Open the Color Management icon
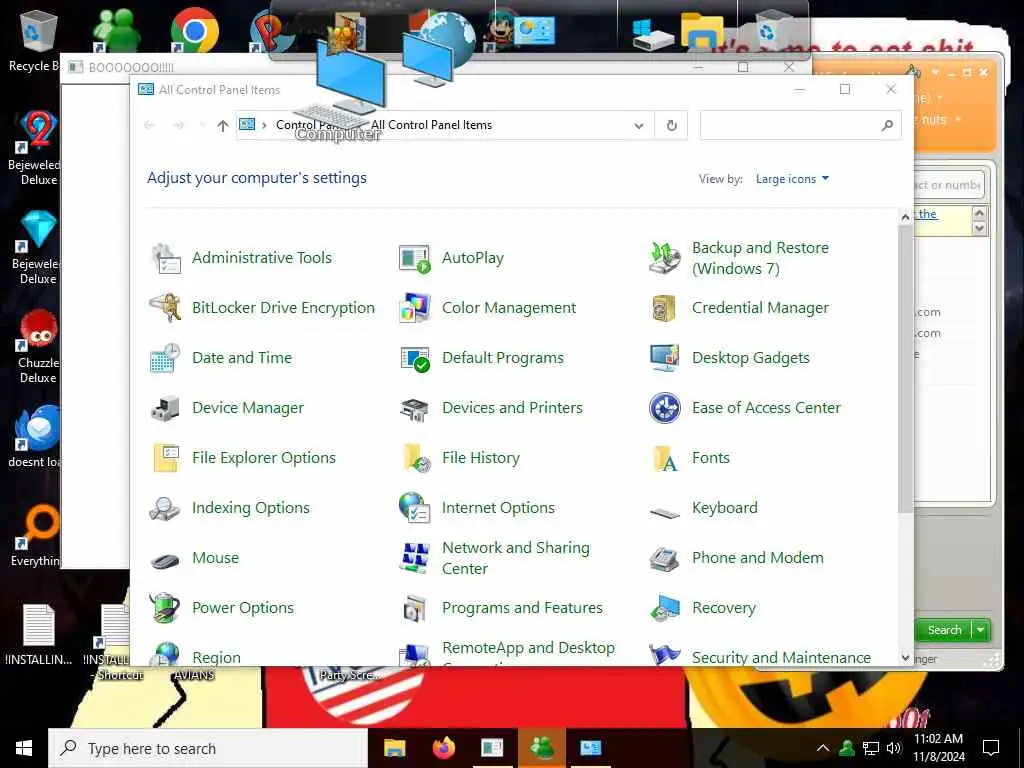1024x768 pixels. click(415, 308)
